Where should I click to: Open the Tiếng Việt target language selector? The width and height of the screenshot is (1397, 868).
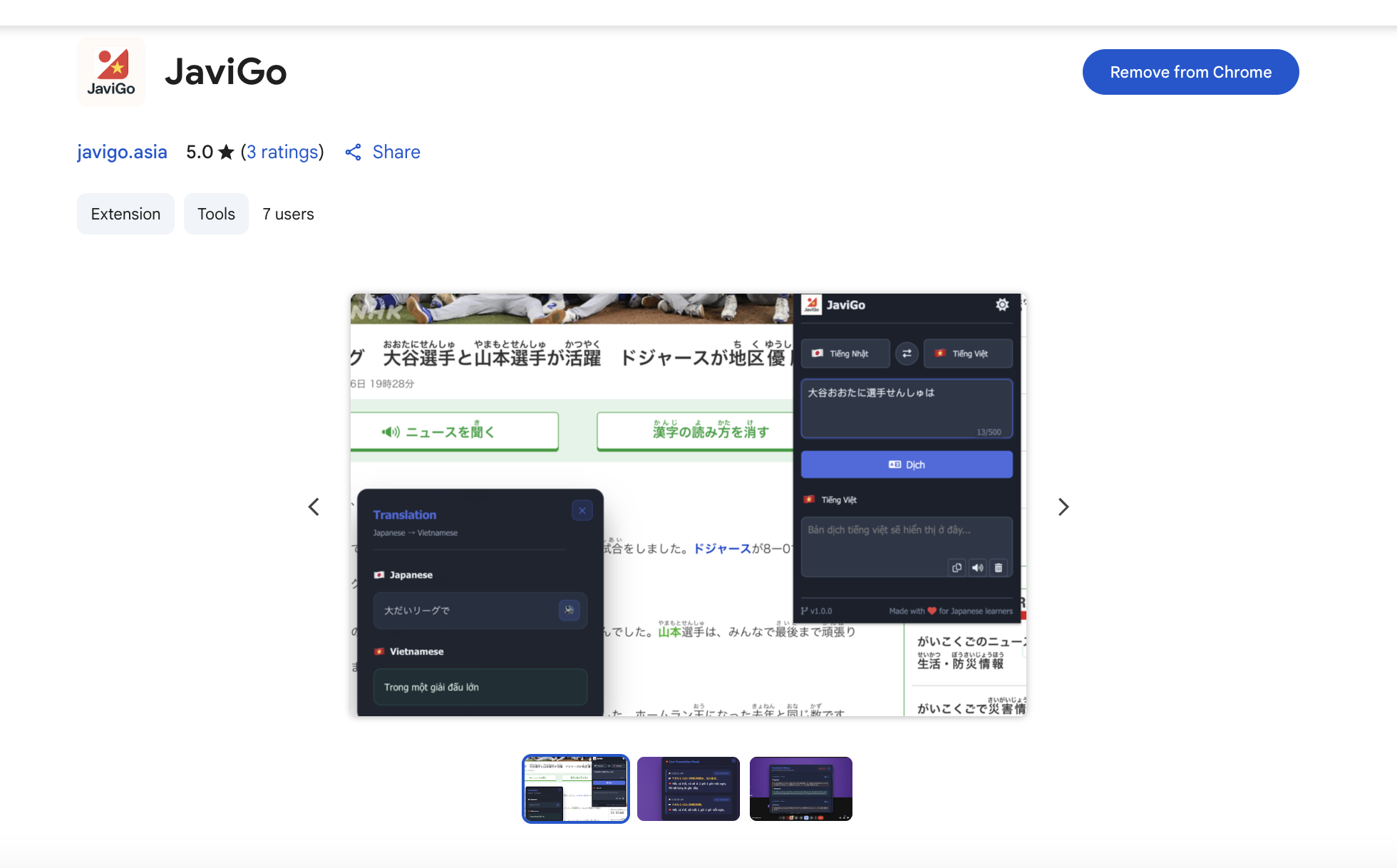pyautogui.click(x=968, y=353)
